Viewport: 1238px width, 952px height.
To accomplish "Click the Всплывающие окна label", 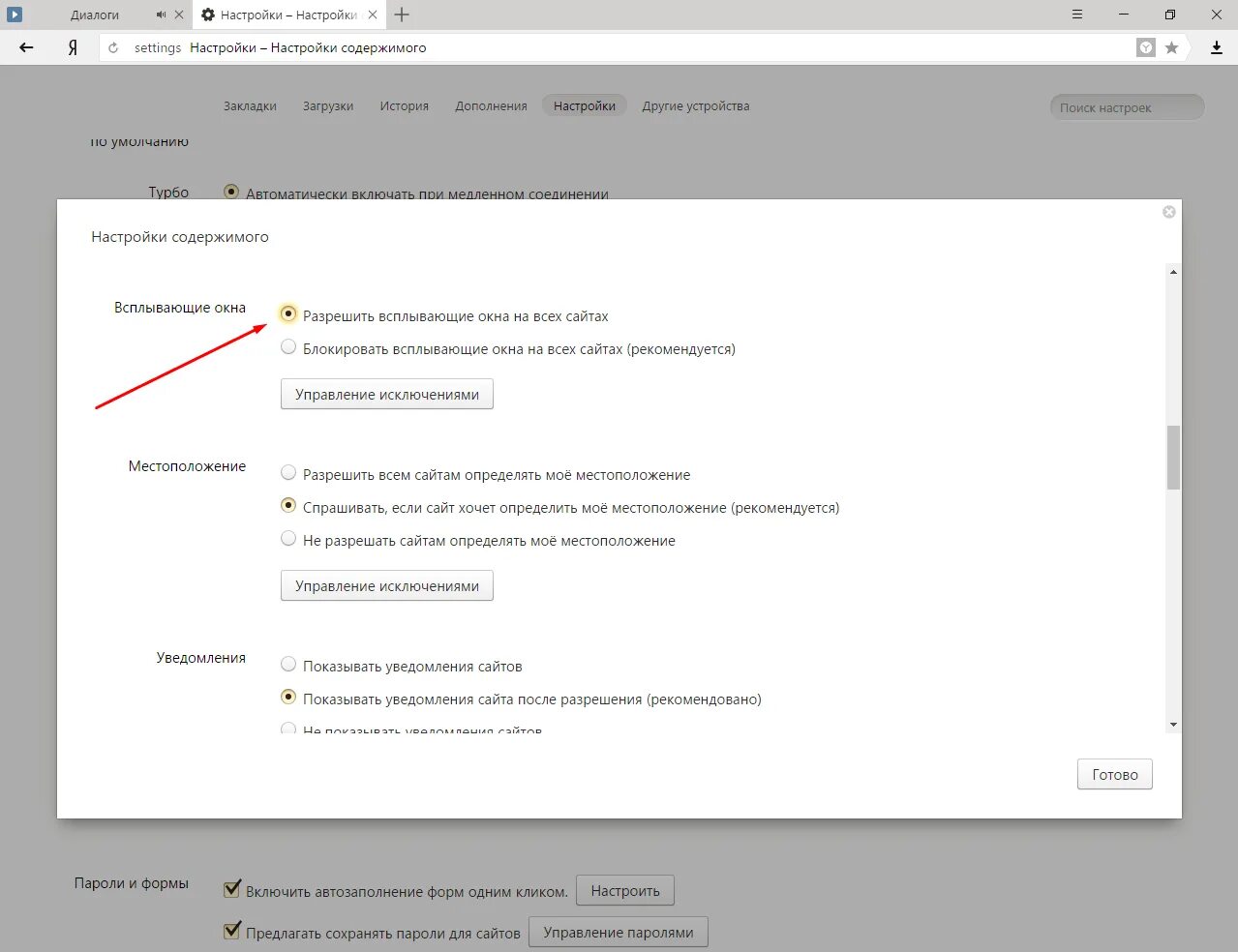I will point(180,308).
